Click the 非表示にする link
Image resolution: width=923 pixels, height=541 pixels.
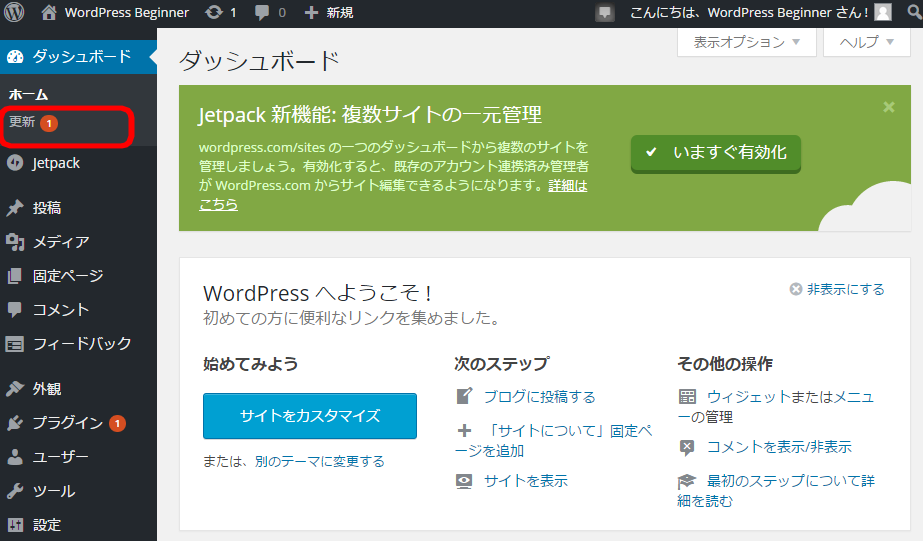[x=845, y=289]
